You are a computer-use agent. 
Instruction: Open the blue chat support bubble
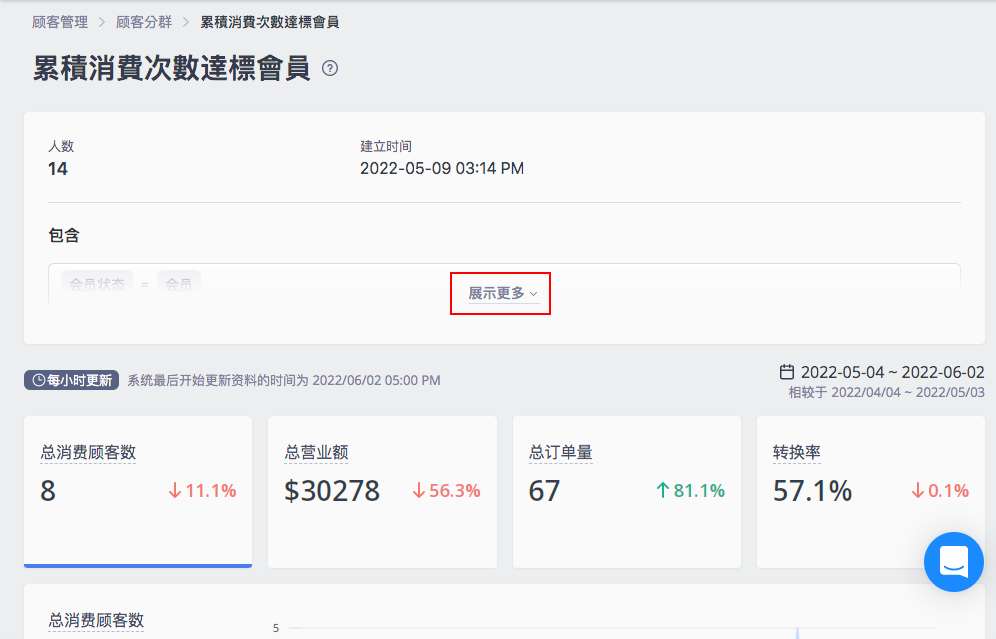[x=953, y=562]
